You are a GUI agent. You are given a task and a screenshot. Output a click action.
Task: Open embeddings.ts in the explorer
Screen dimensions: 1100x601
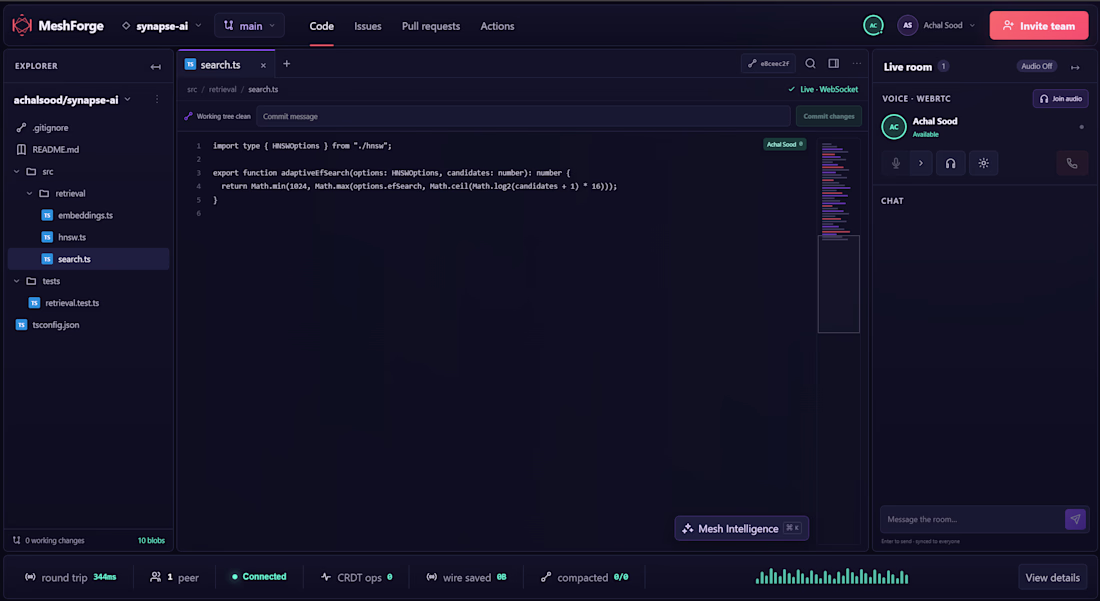(x=86, y=215)
